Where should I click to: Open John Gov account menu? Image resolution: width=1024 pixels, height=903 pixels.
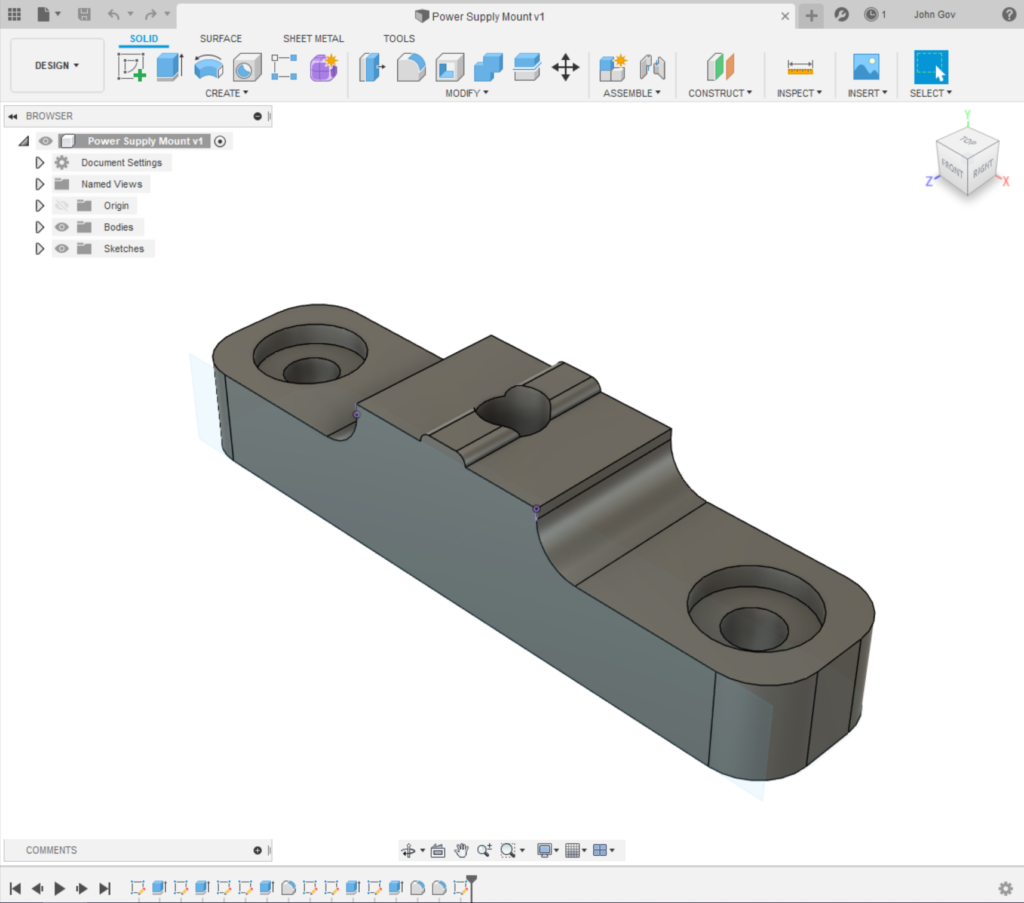click(935, 14)
